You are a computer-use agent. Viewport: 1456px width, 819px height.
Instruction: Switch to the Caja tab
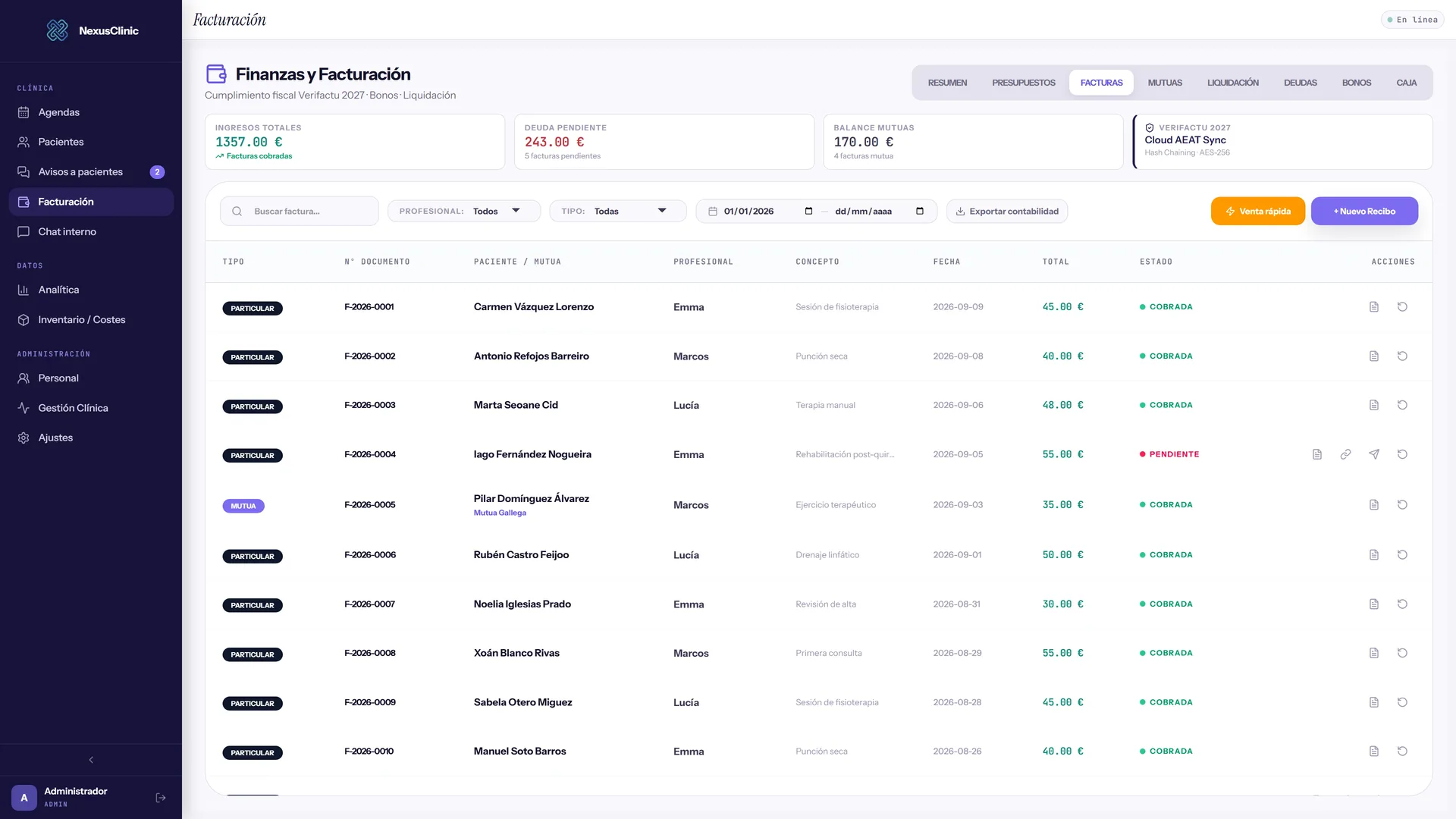(1407, 83)
